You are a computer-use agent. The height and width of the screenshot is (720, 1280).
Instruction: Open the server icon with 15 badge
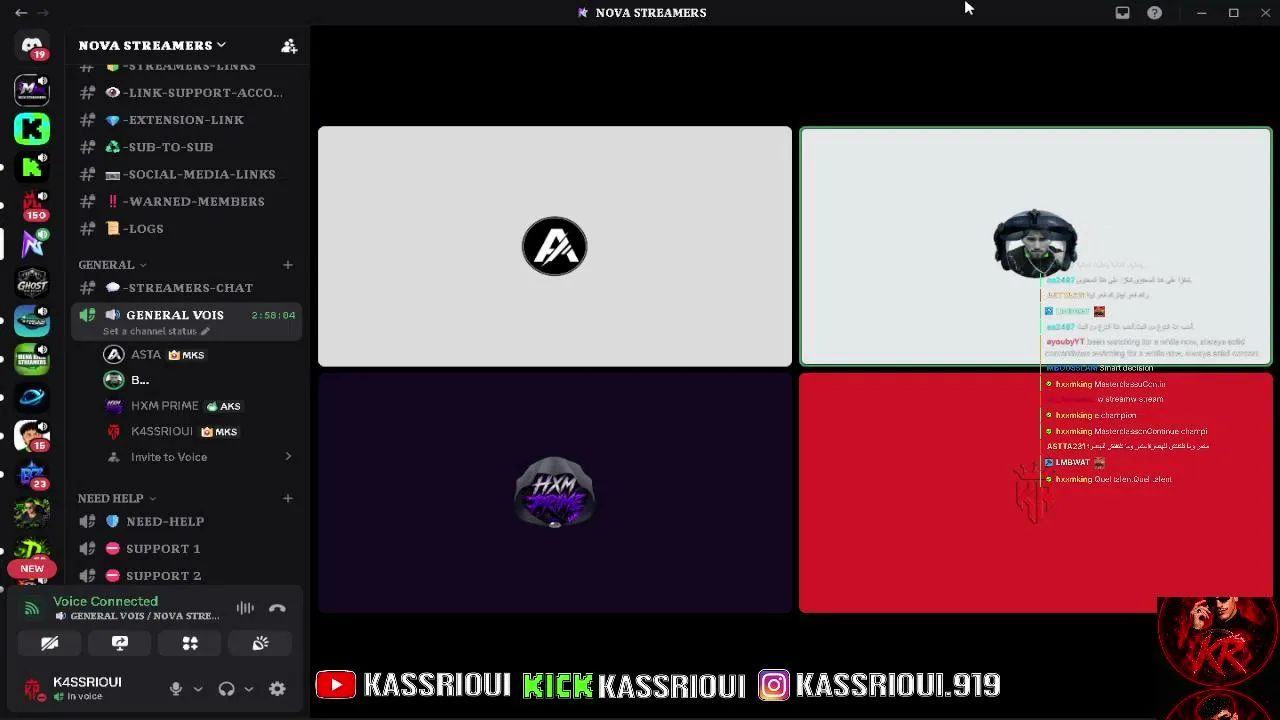pos(32,436)
